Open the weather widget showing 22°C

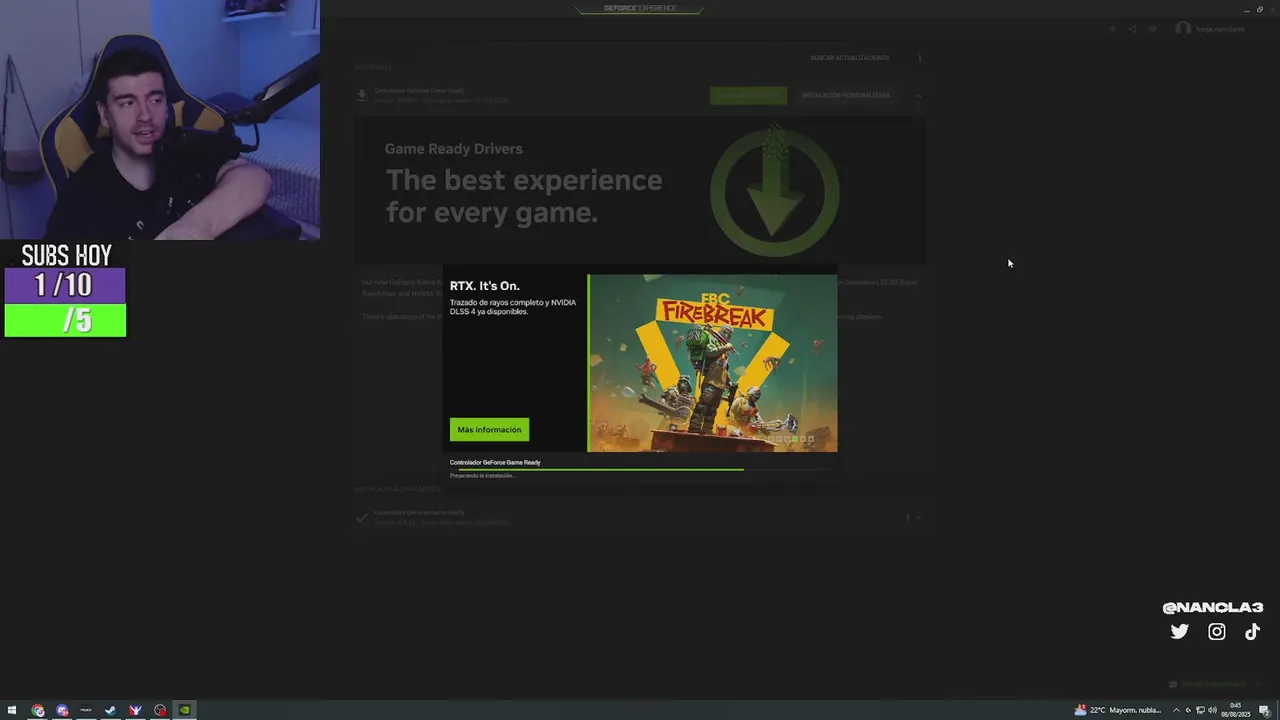click(1118, 710)
